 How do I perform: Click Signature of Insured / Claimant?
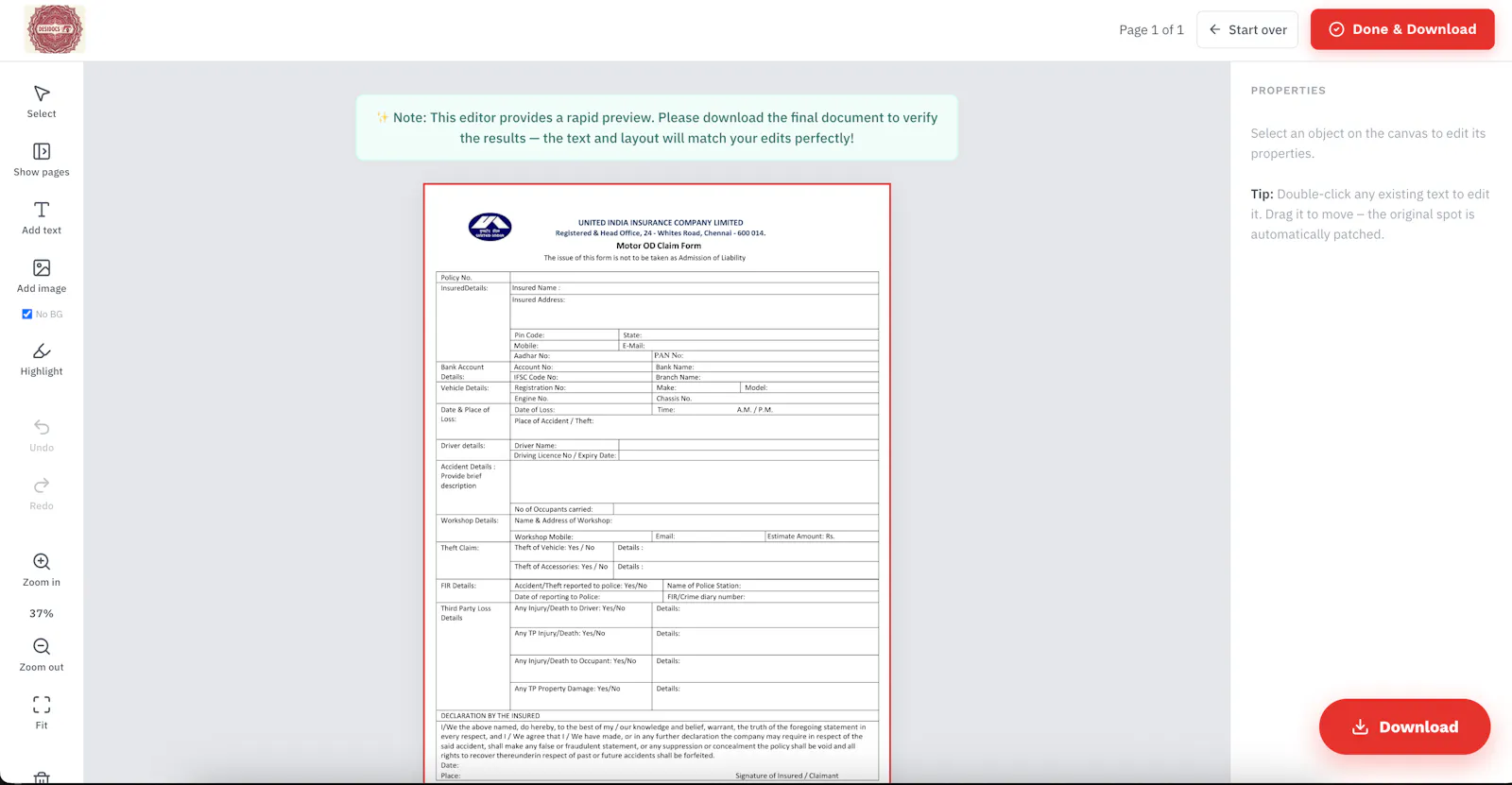tap(786, 776)
